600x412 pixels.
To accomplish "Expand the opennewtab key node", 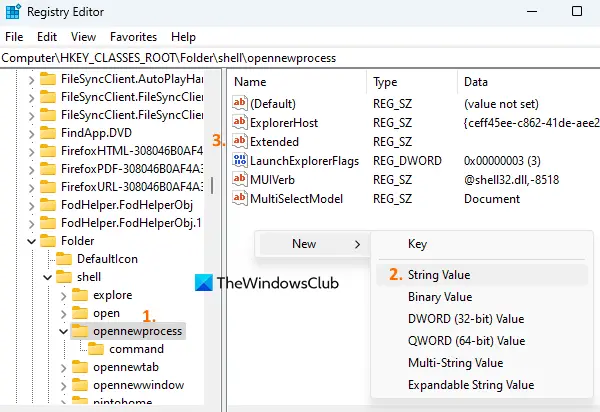I will [64, 368].
